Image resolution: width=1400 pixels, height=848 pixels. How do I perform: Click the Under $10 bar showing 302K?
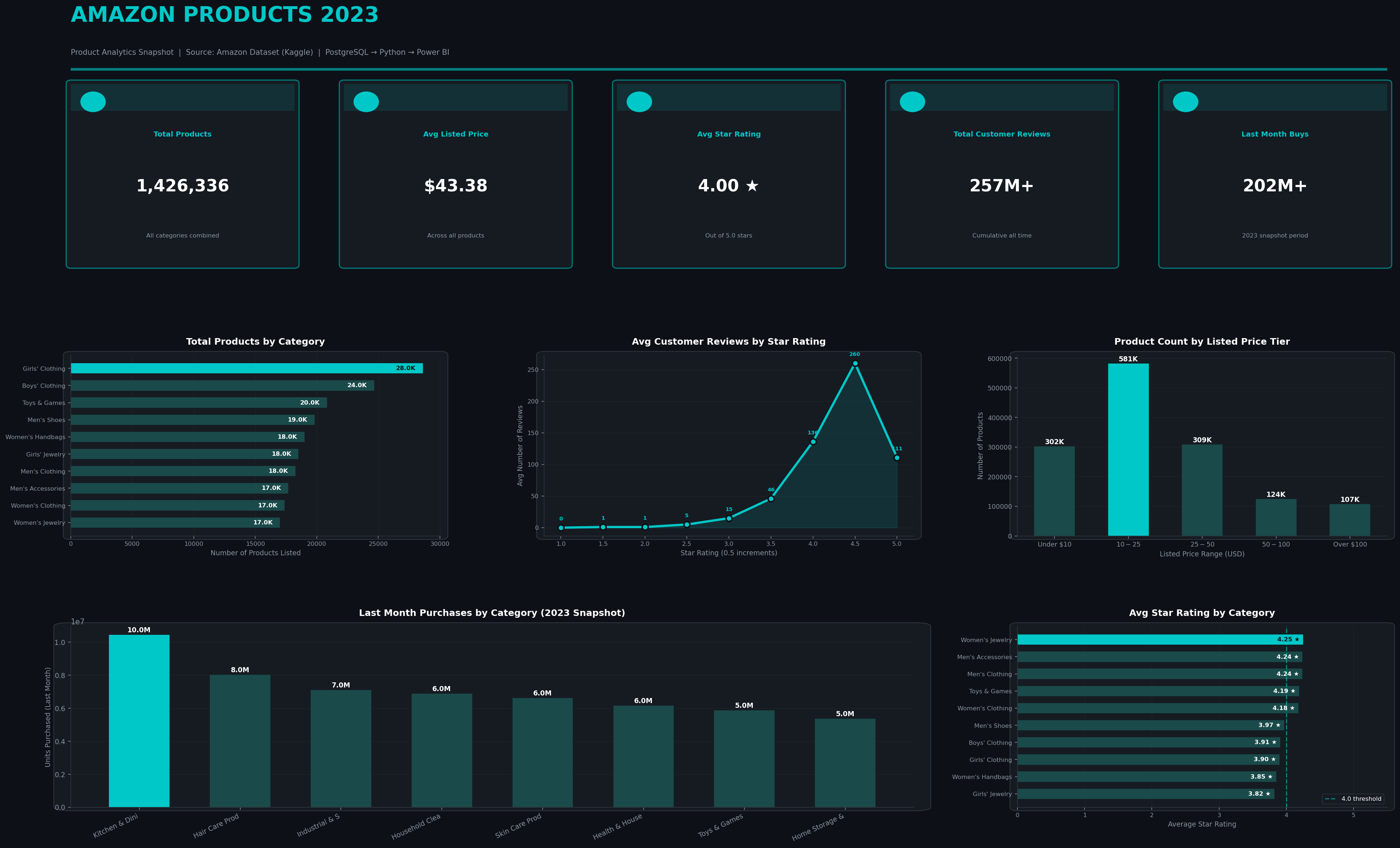1054,491
